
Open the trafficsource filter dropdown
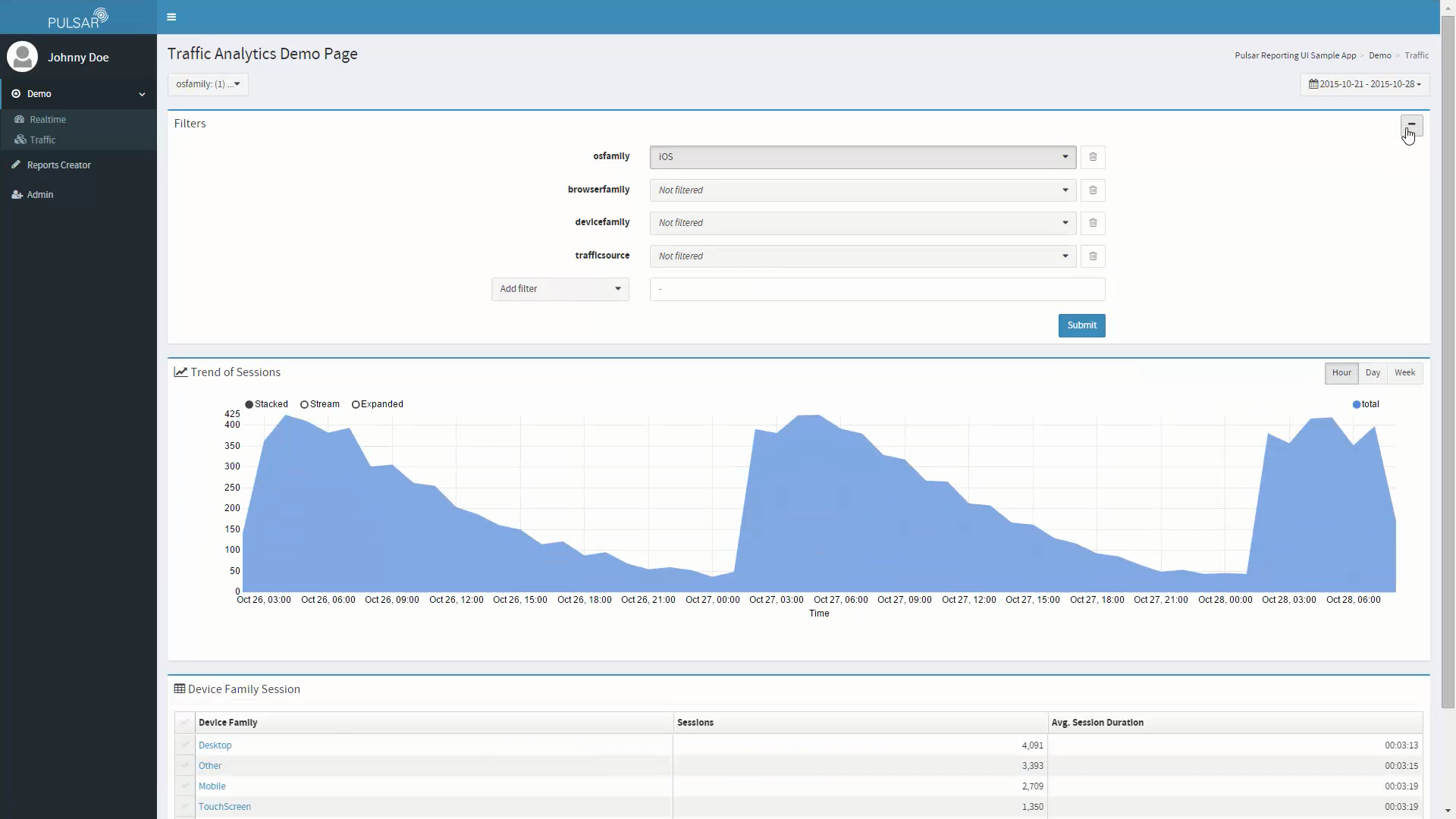click(x=863, y=256)
